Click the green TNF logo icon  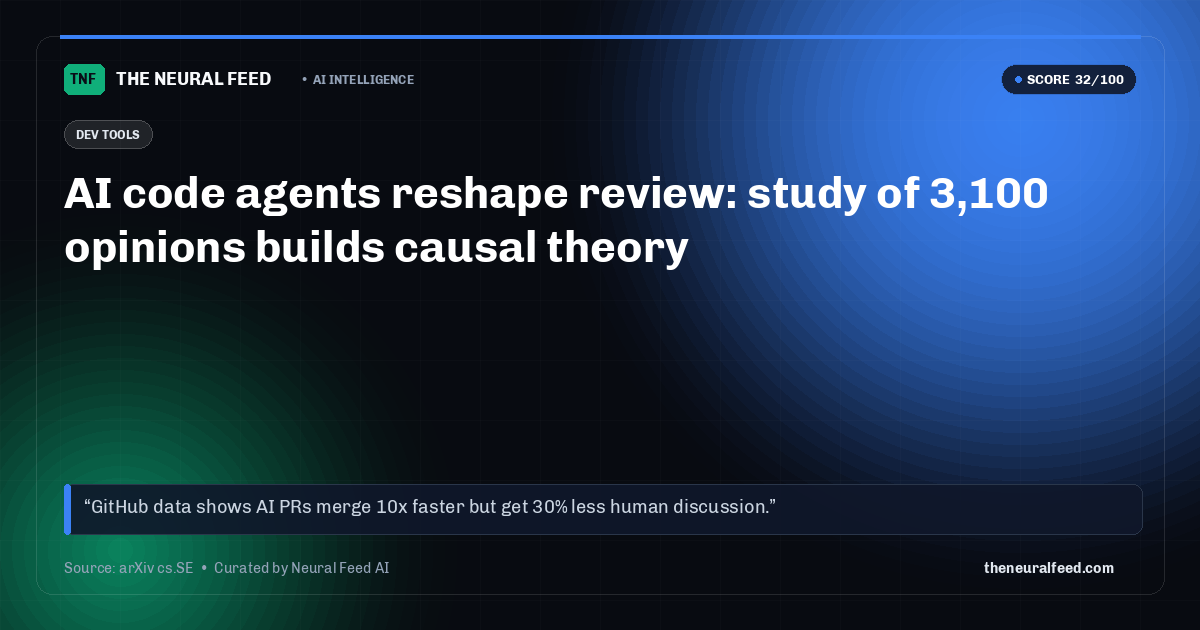pyautogui.click(x=84, y=79)
